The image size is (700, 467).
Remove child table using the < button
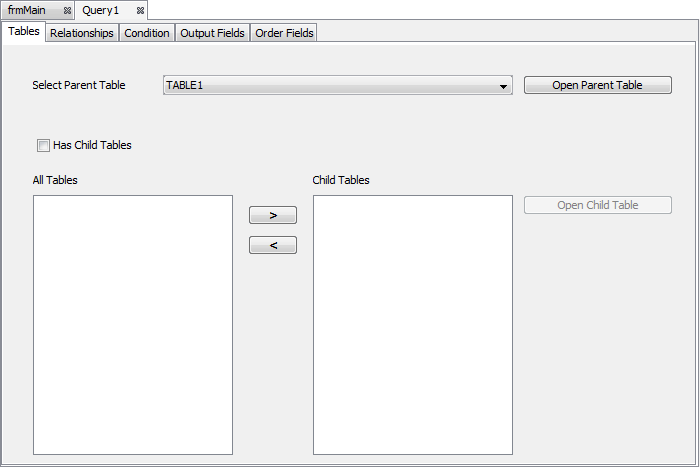(x=273, y=245)
